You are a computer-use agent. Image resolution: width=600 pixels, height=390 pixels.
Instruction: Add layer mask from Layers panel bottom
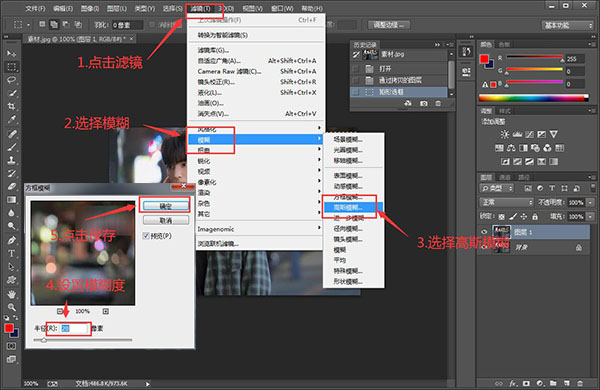tap(527, 383)
